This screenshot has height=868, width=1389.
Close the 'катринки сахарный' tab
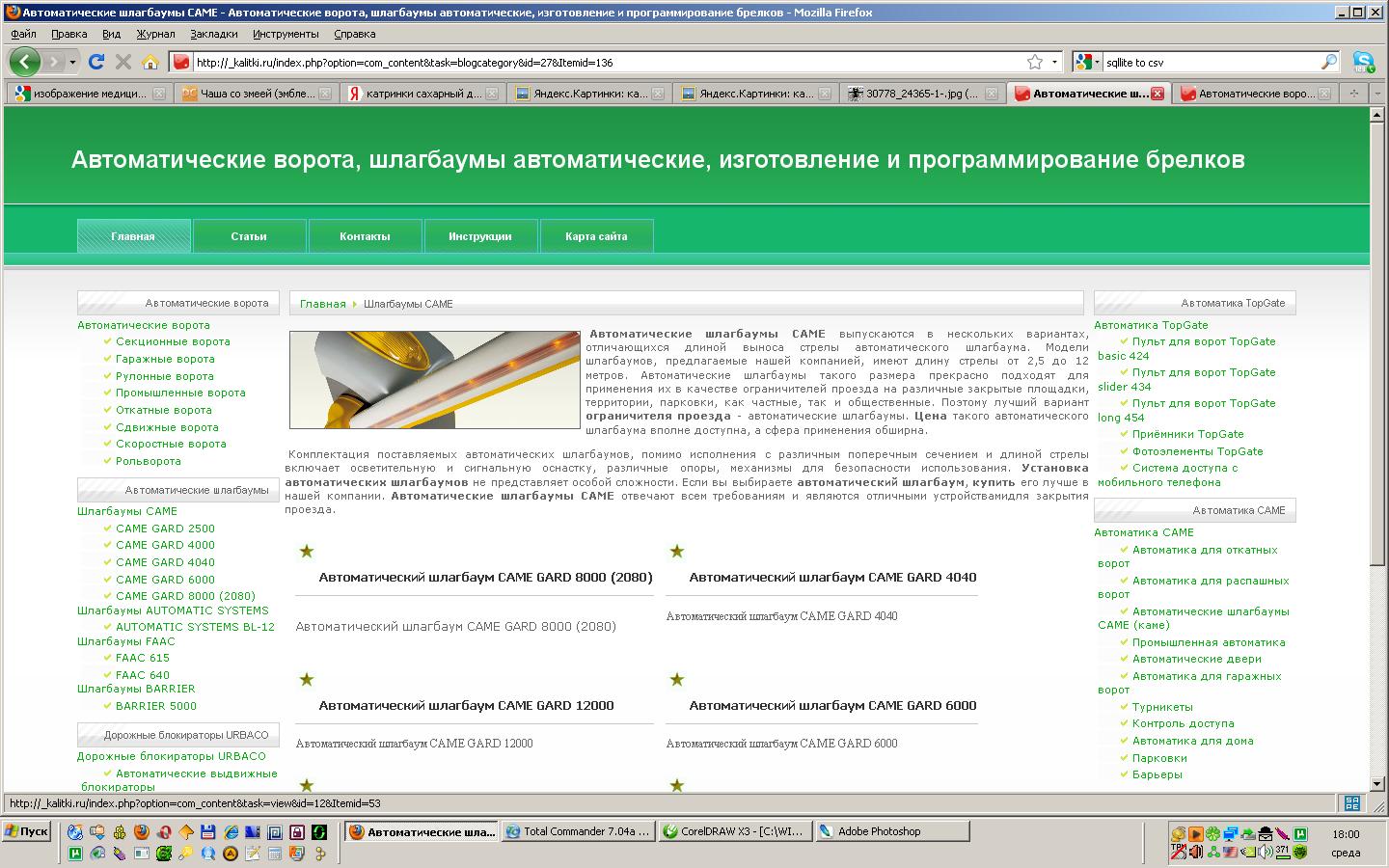[x=492, y=94]
